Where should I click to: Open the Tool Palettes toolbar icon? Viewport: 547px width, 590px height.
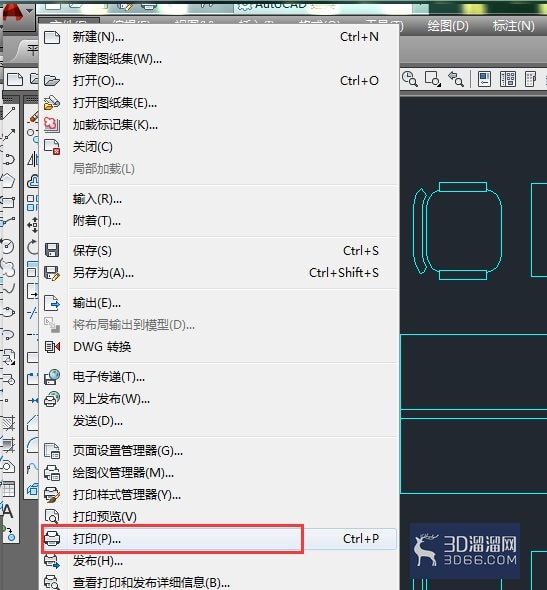tap(530, 79)
